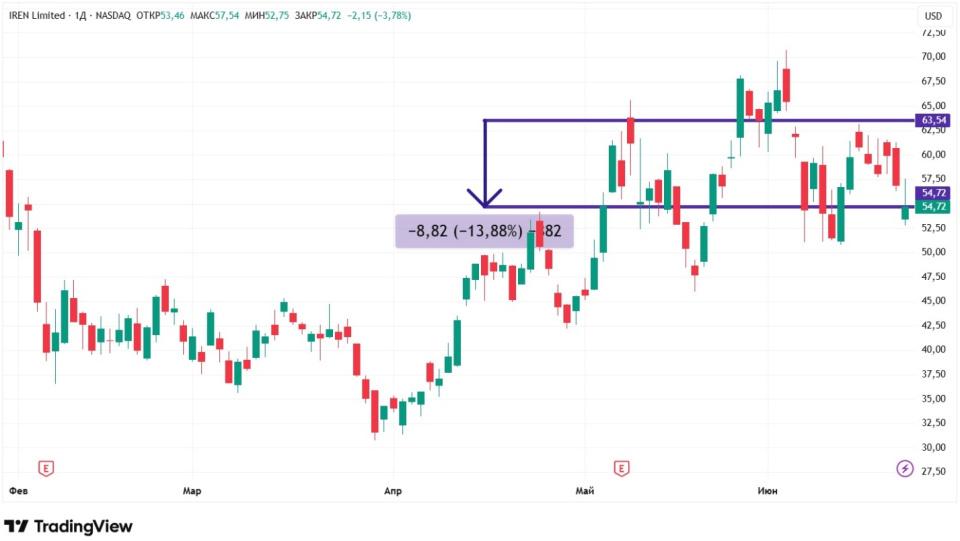Click the purple lightning bolt event icon
Screen dimensions: 960x541
coord(905,469)
